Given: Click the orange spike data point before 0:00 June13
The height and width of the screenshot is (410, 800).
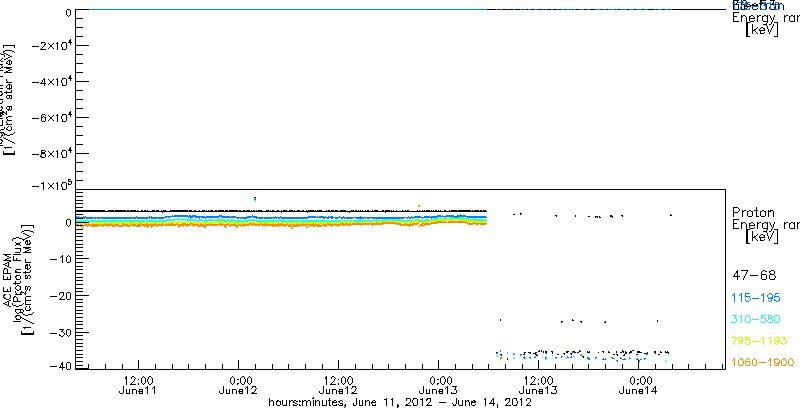Looking at the screenshot, I should click(x=419, y=206).
